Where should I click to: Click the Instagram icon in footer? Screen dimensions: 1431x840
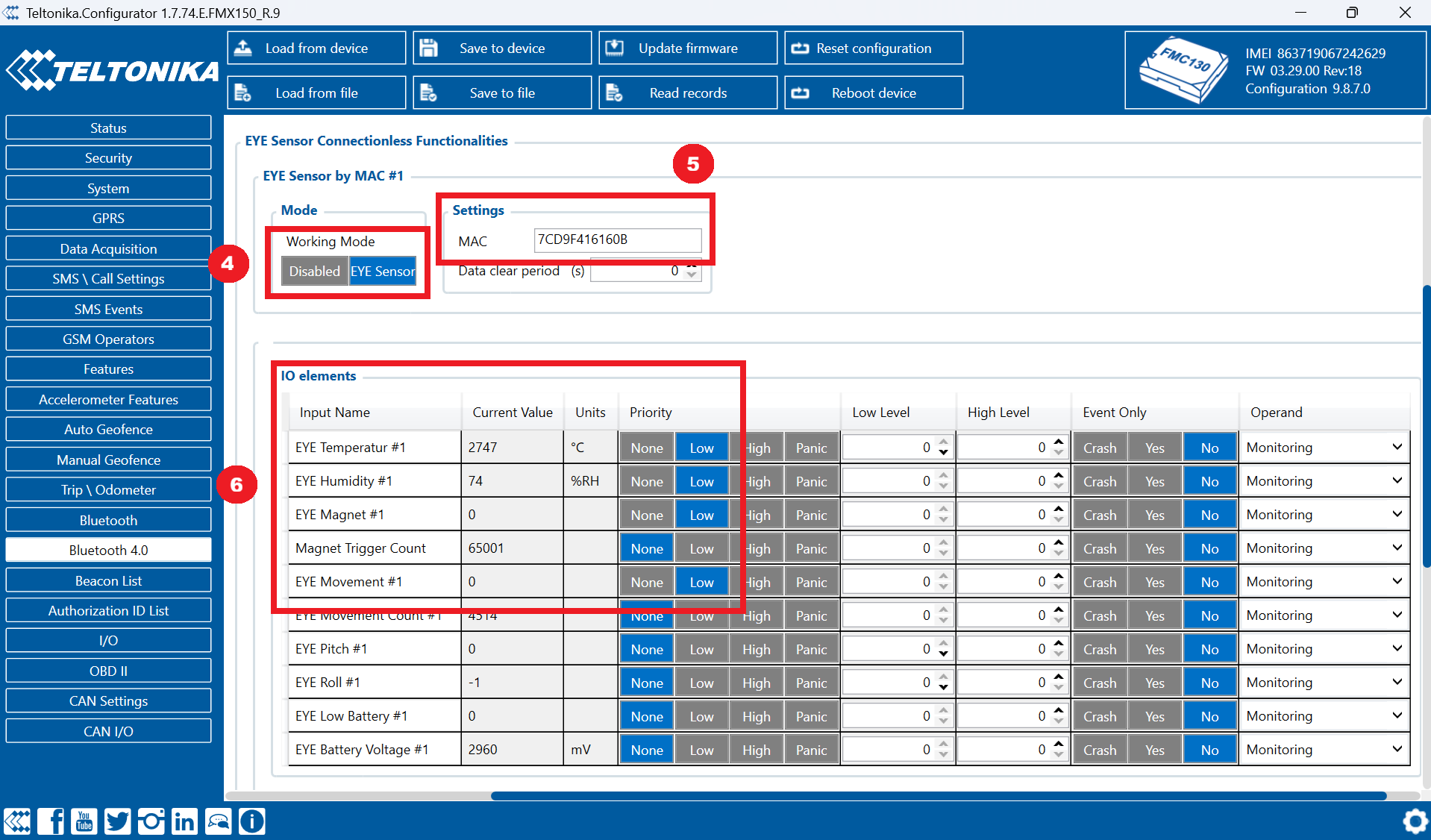[x=151, y=821]
